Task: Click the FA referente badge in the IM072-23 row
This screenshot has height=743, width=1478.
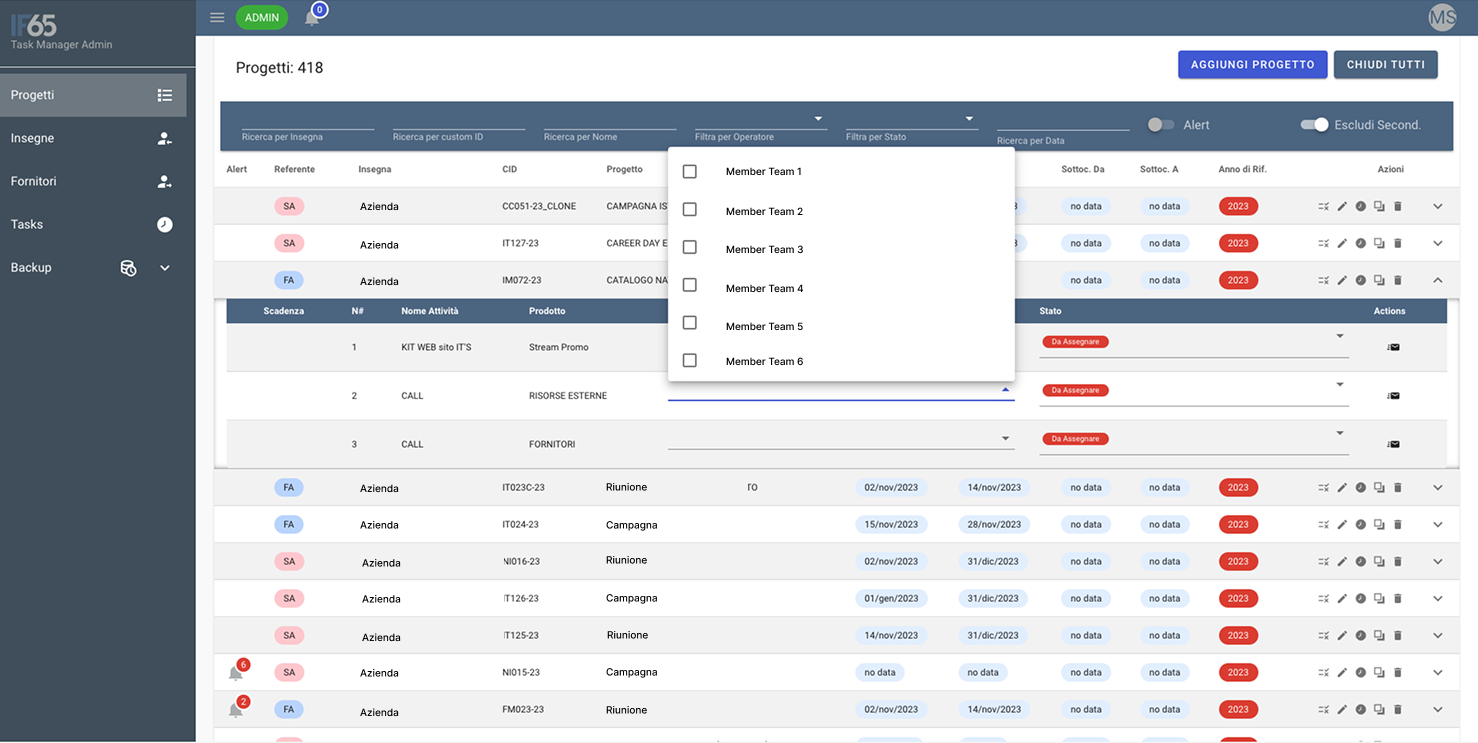Action: pyautogui.click(x=289, y=281)
